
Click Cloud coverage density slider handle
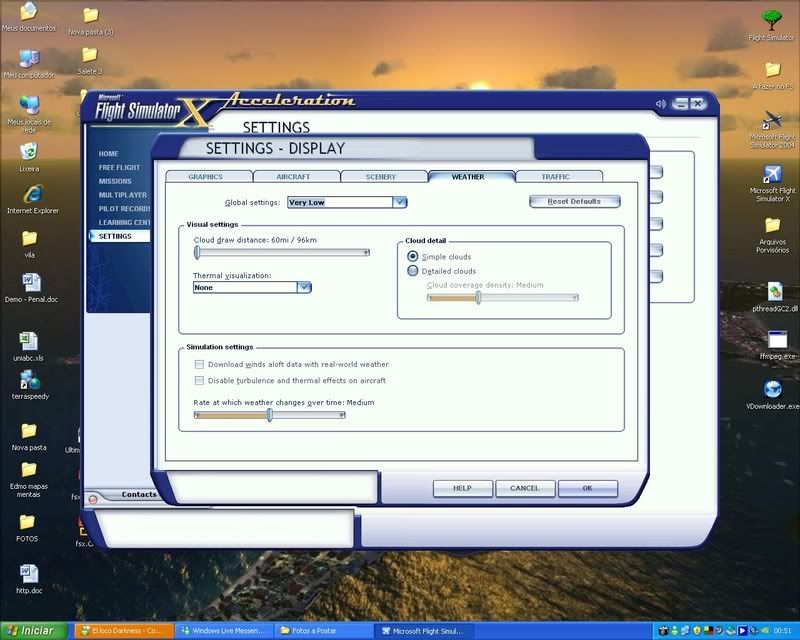point(478,298)
